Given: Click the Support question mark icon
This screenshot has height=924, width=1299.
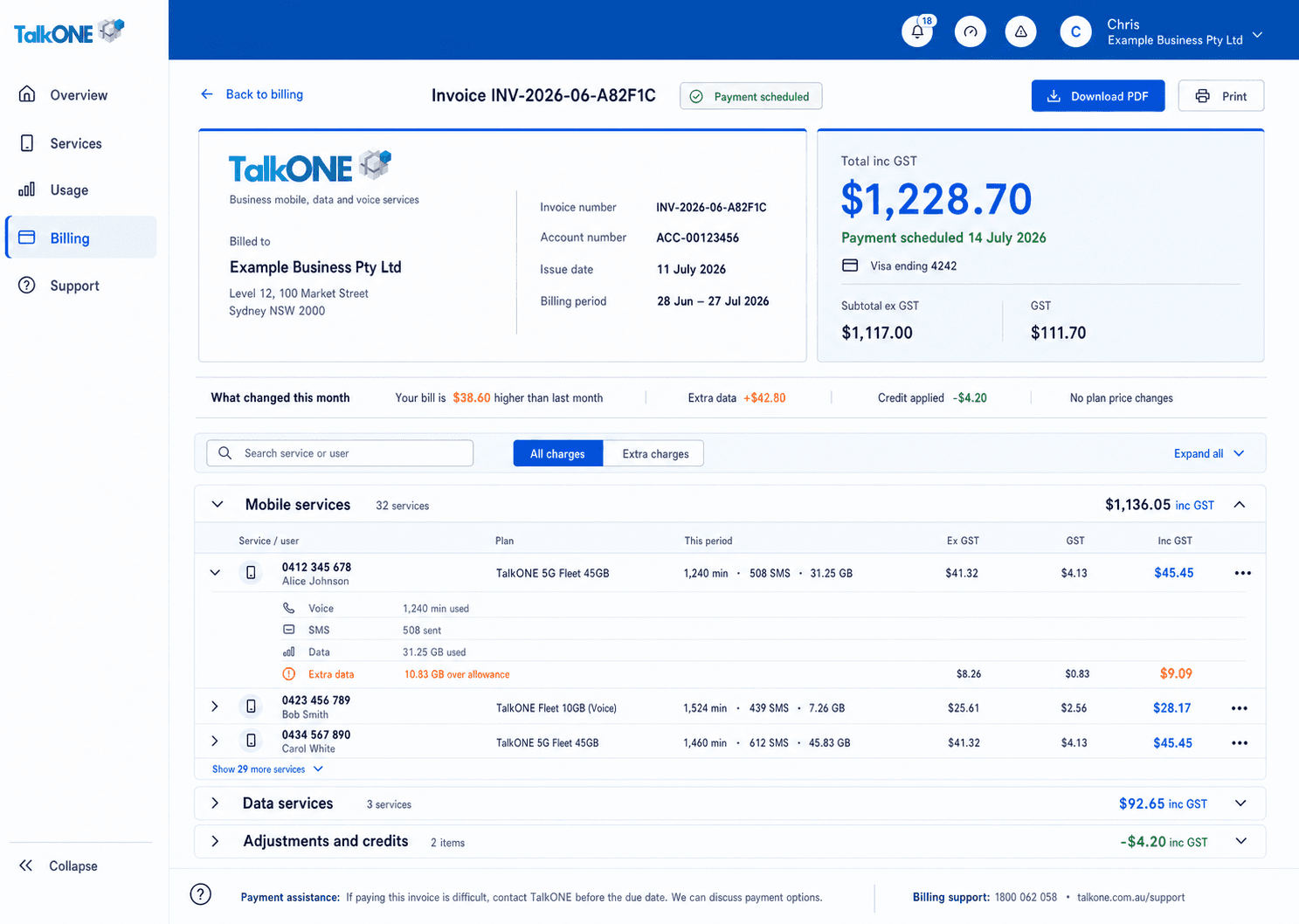Looking at the screenshot, I should pos(27,286).
